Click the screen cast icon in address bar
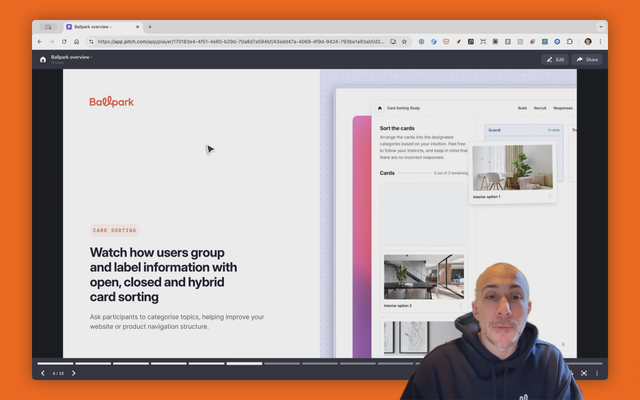The image size is (640, 400). click(393, 42)
